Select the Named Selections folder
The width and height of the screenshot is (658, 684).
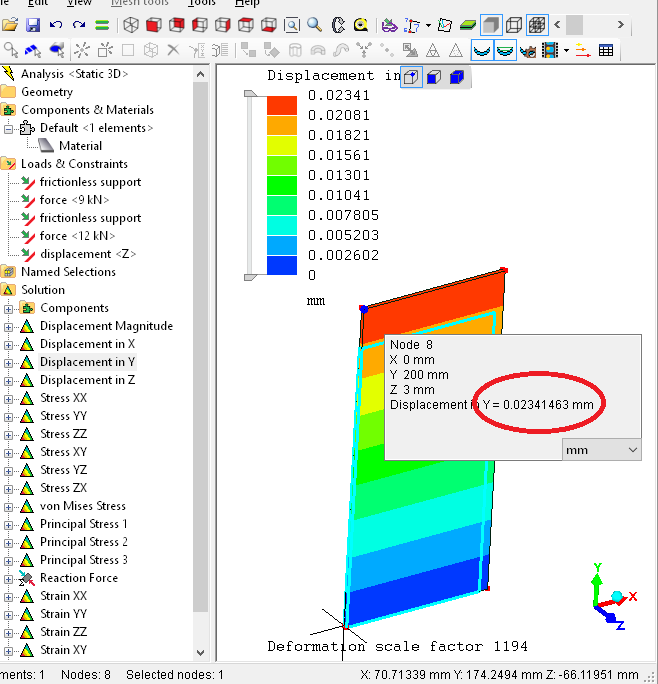68,272
